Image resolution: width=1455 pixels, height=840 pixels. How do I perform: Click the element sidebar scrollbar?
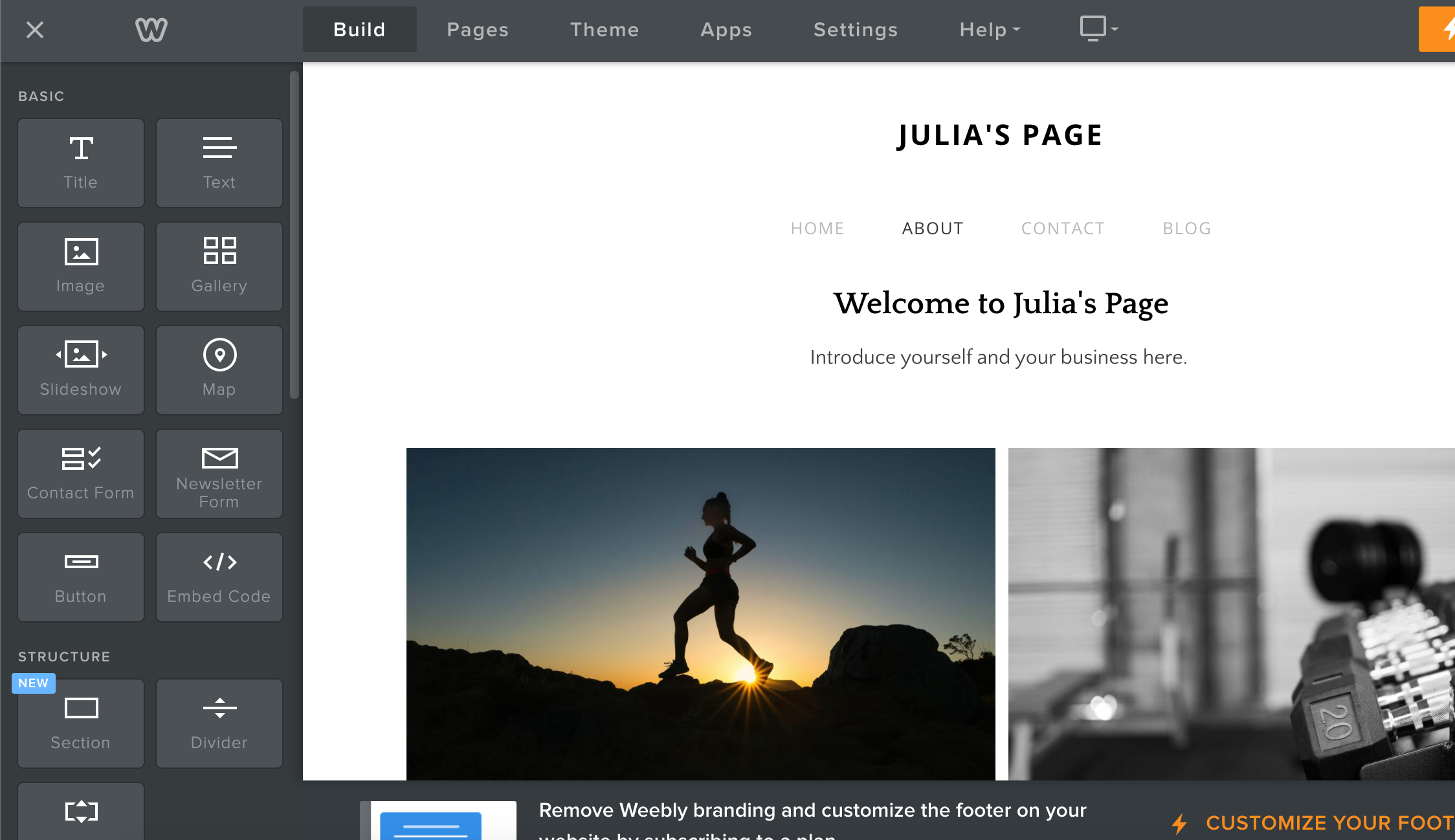(x=294, y=236)
